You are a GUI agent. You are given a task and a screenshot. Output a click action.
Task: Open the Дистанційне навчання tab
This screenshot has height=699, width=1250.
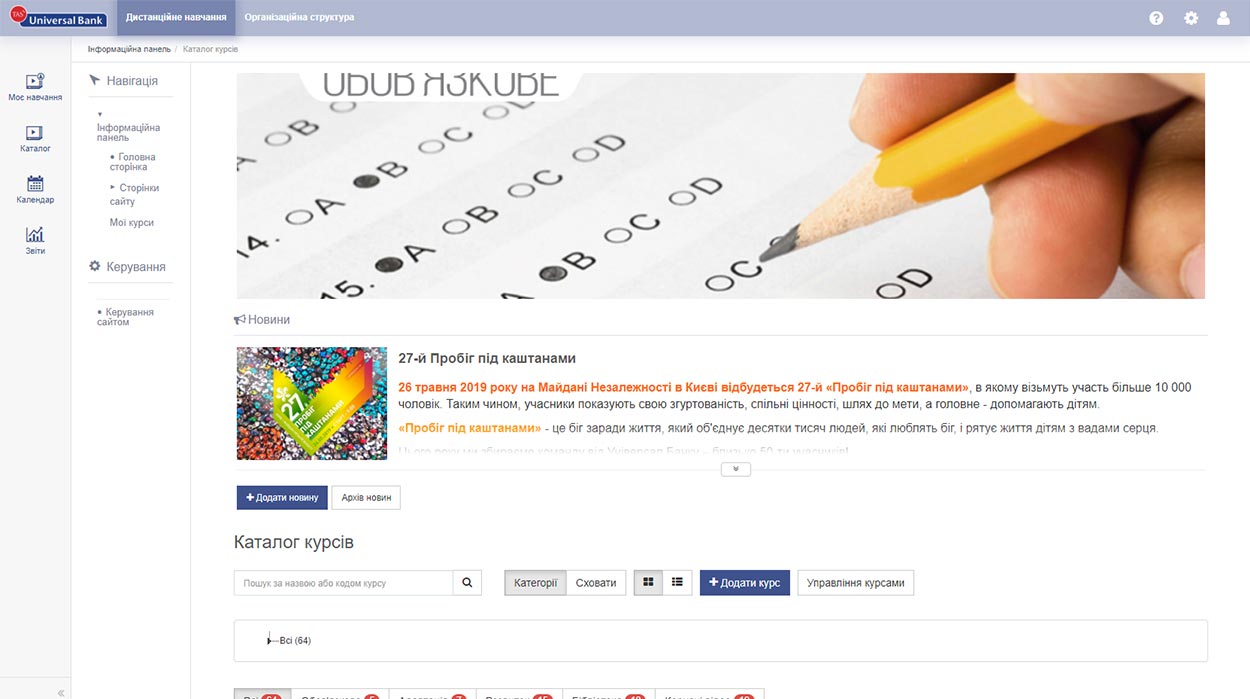pos(176,18)
